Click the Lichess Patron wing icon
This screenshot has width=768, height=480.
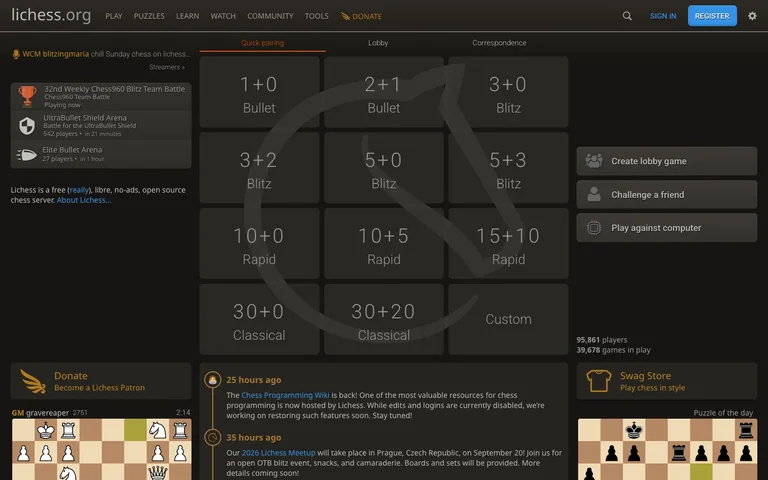point(33,381)
